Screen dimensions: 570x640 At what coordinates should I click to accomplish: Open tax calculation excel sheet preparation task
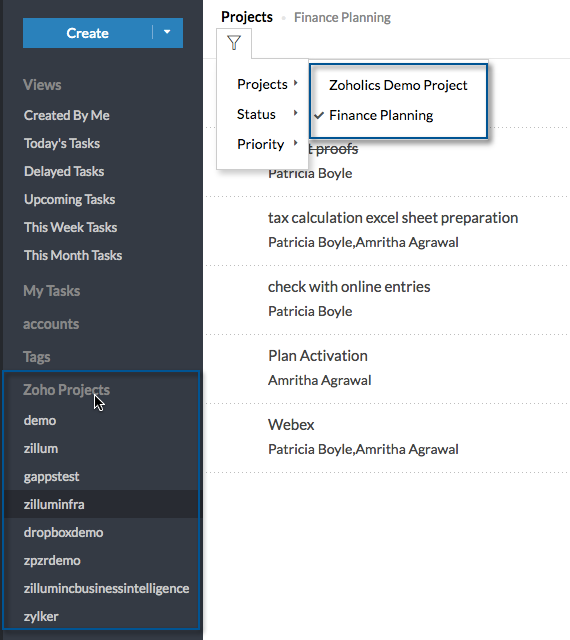[x=393, y=218]
